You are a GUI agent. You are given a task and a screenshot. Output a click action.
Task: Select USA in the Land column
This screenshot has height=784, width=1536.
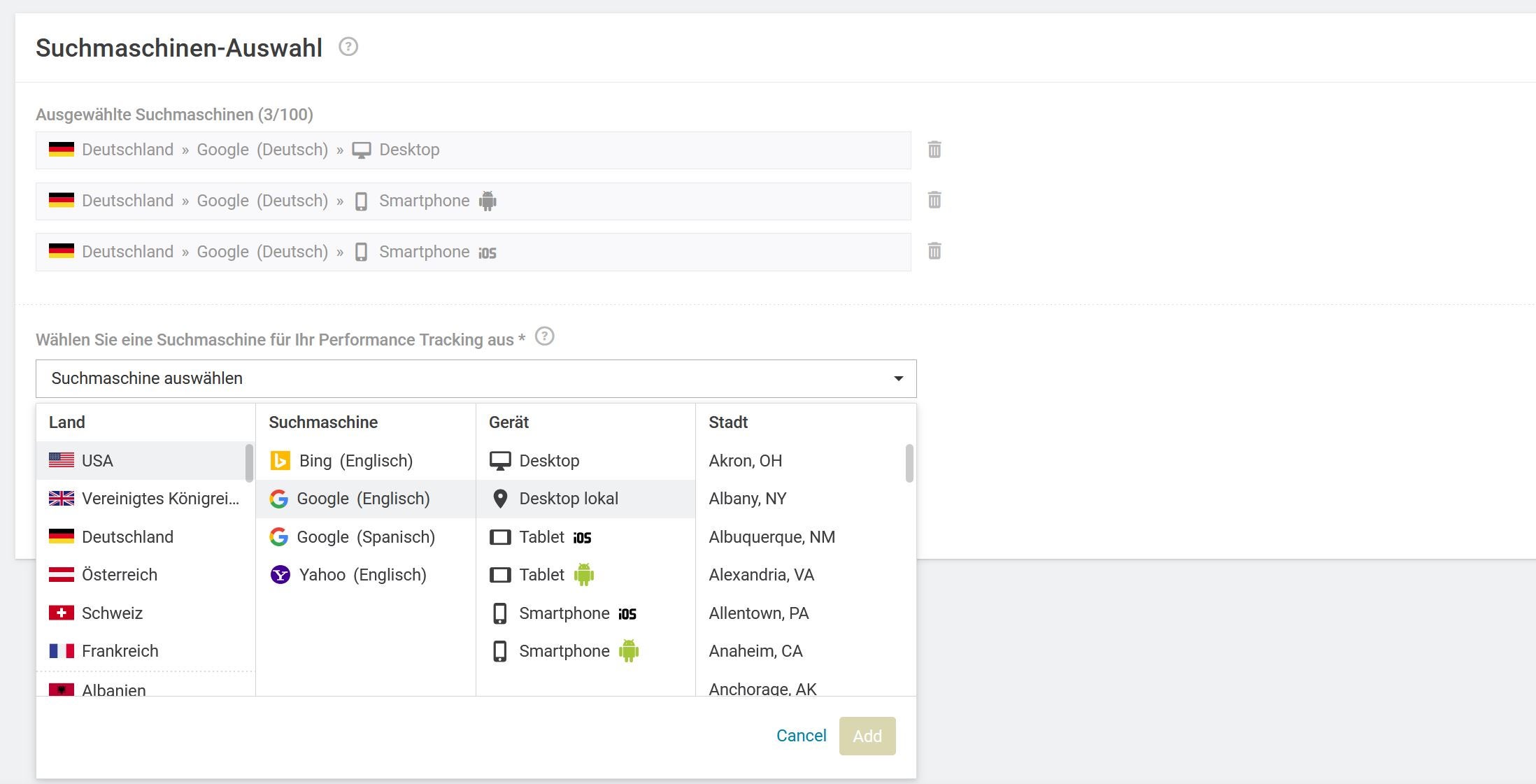97,461
